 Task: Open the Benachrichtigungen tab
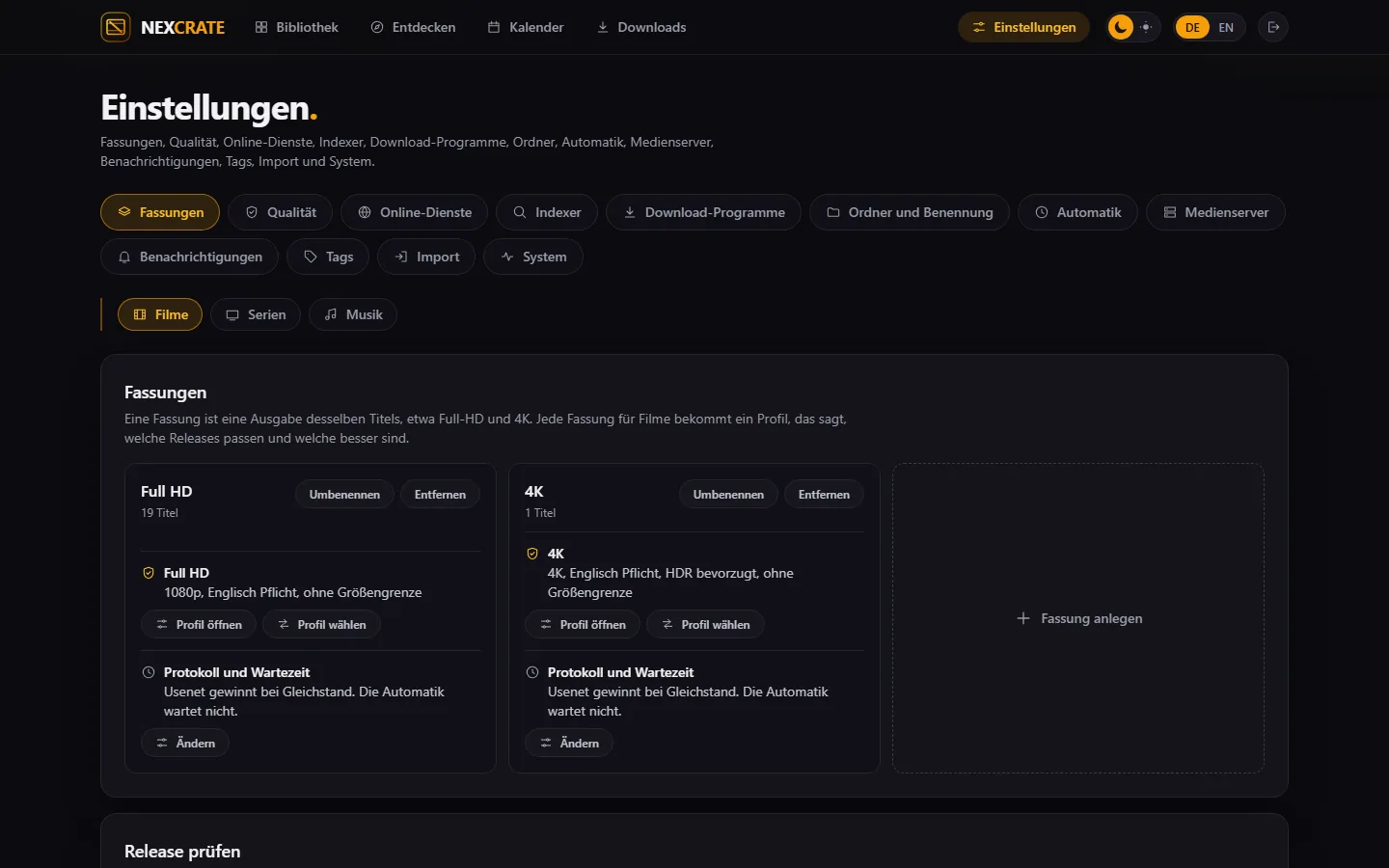190,257
